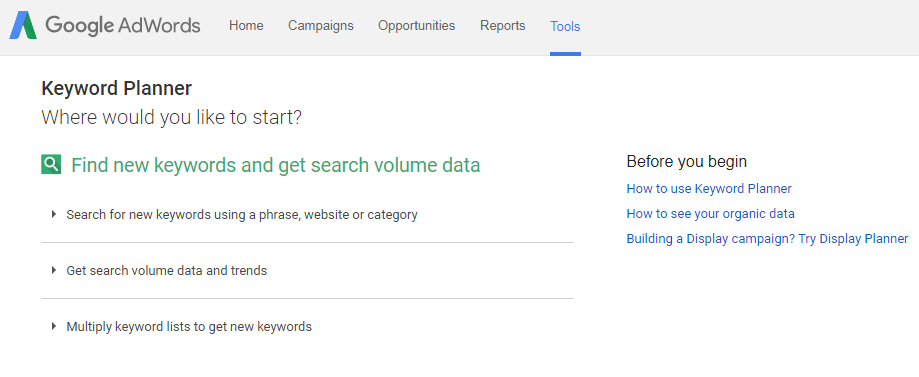Expand the 'Get search volume data' arrow
919x377 pixels.
(x=54, y=270)
